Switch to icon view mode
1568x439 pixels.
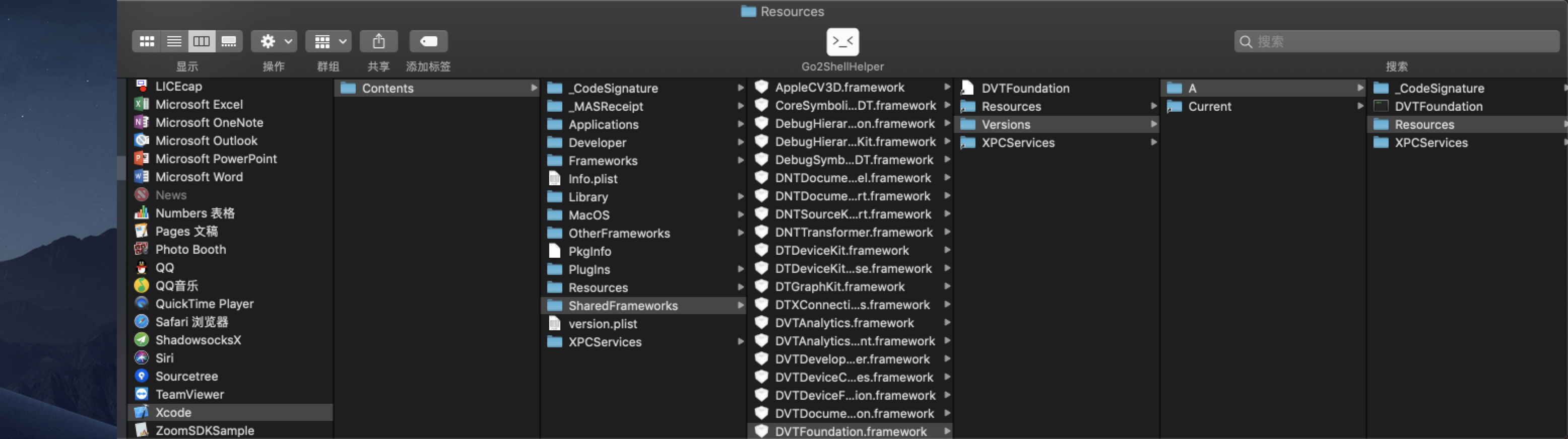(x=147, y=41)
